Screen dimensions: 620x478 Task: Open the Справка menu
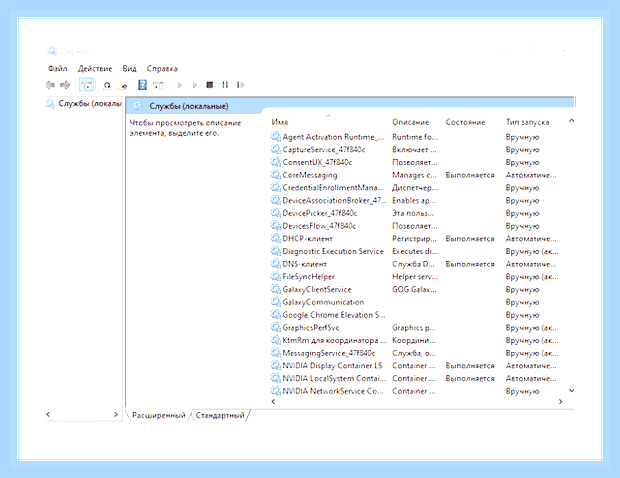pos(162,68)
